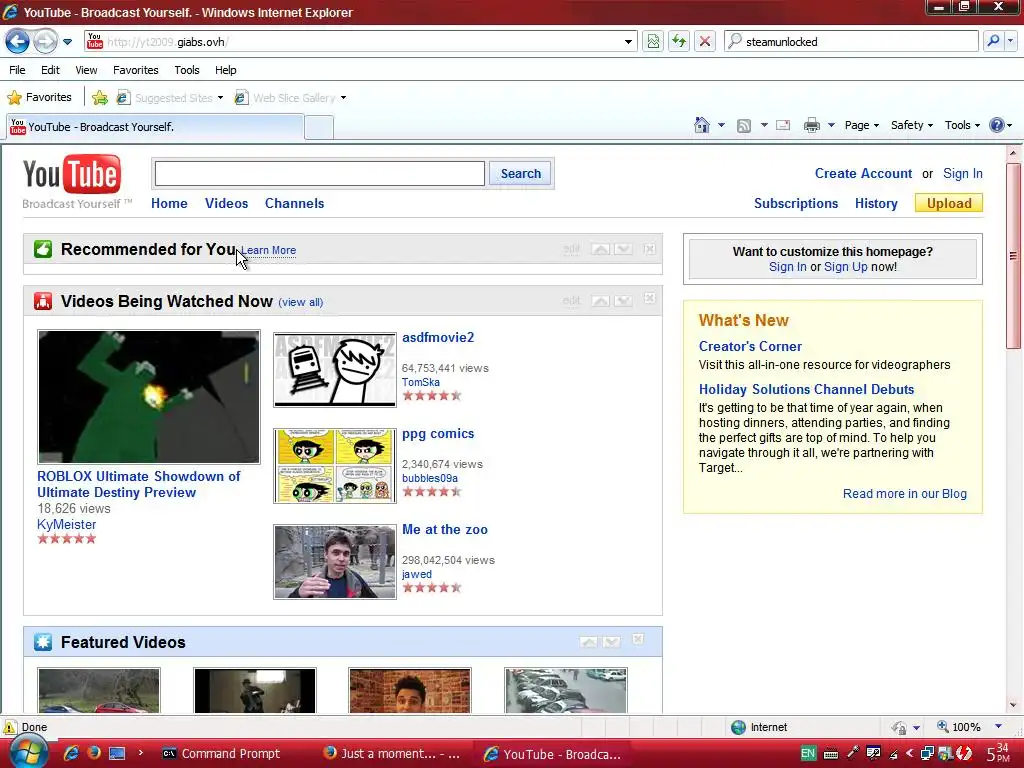The width and height of the screenshot is (1024, 768).
Task: Click the steamunlocked search box
Action: pos(851,41)
